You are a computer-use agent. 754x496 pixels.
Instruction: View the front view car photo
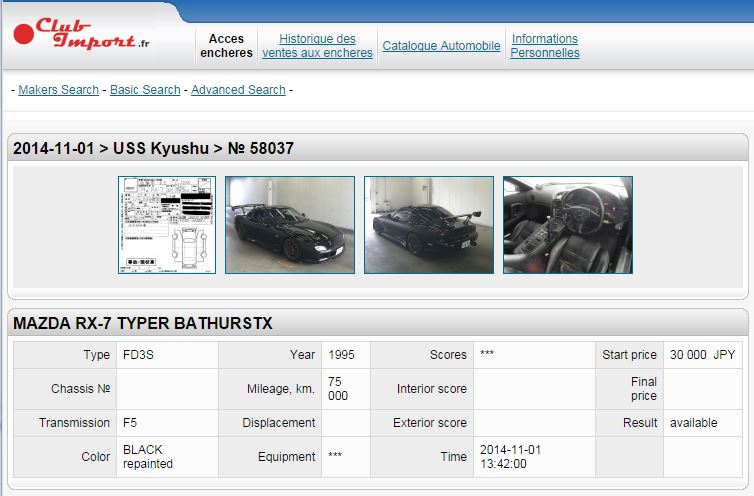click(290, 225)
